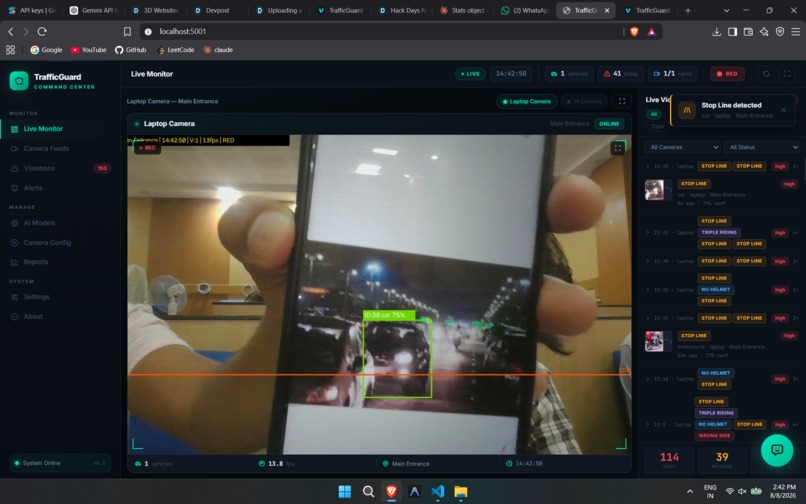This screenshot has height=504, width=806.
Task: Click the Stop Line notification road icon
Action: tap(687, 110)
